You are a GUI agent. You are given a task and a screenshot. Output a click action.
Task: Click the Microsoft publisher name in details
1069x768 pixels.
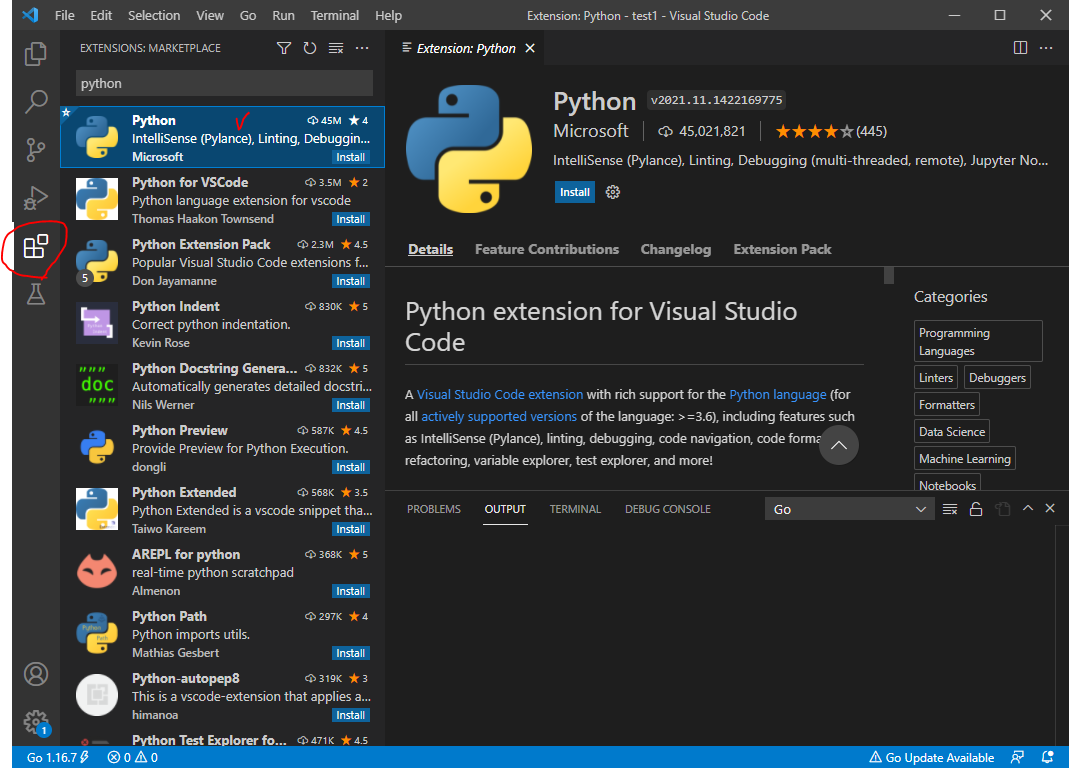(x=590, y=131)
